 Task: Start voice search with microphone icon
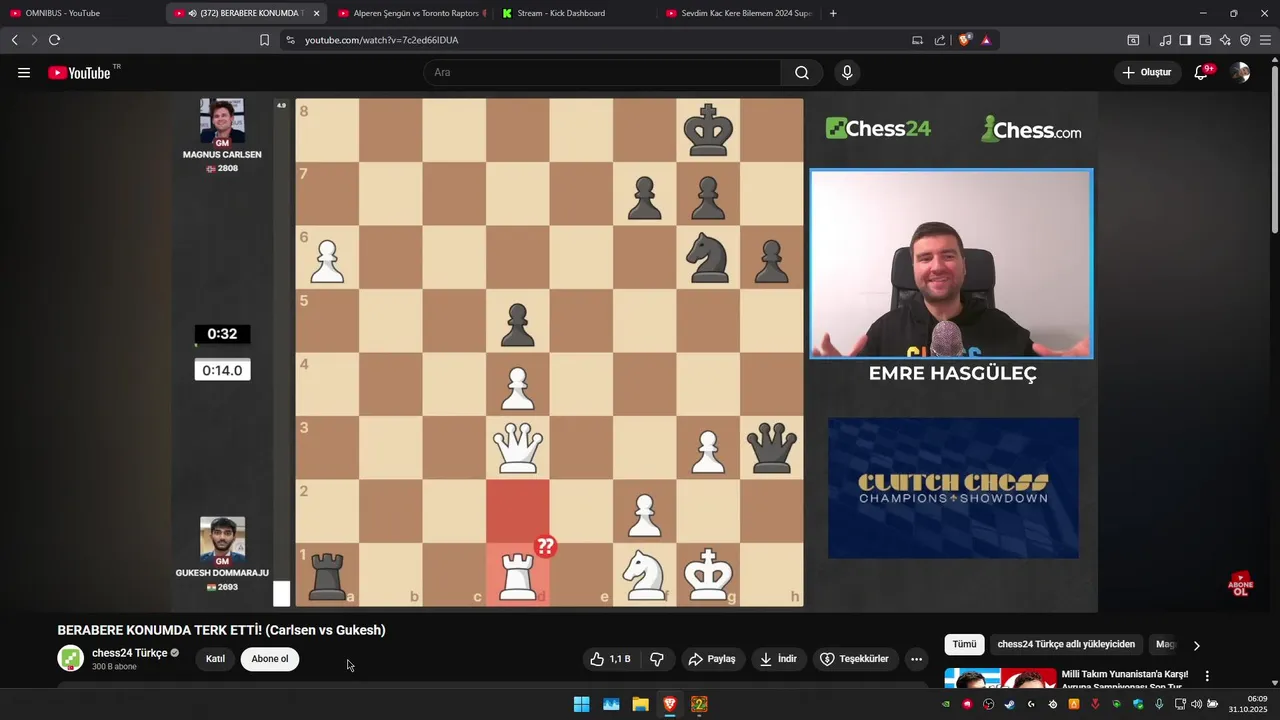(x=847, y=73)
